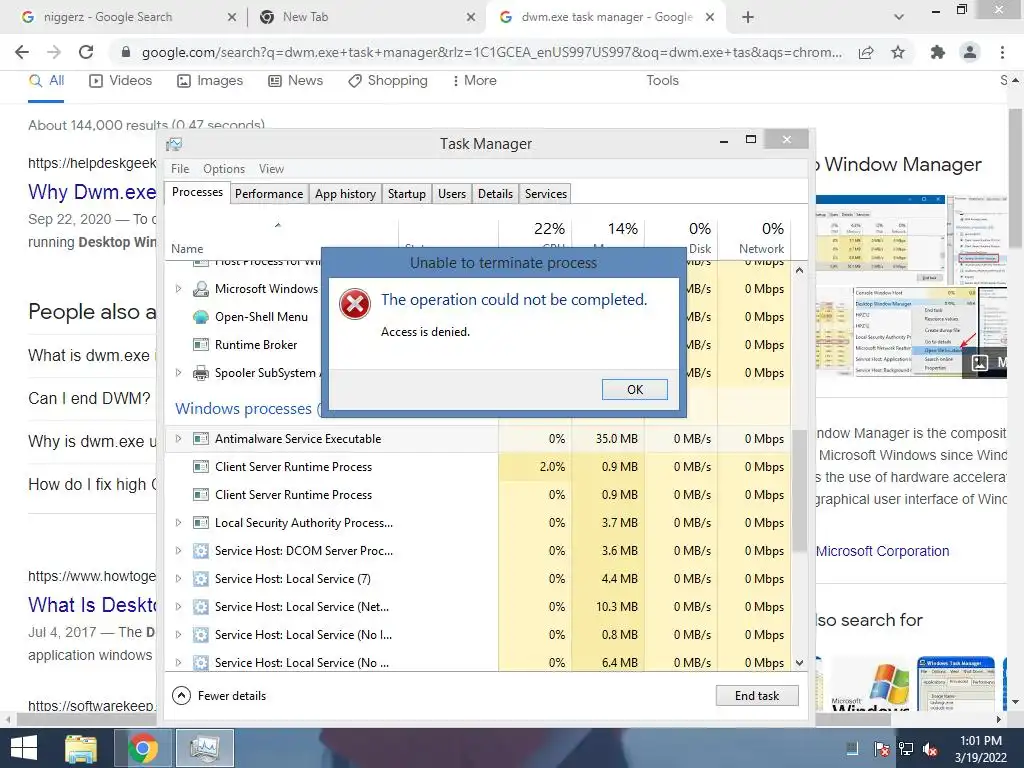
Task: Open Shopping search results
Action: 388,80
